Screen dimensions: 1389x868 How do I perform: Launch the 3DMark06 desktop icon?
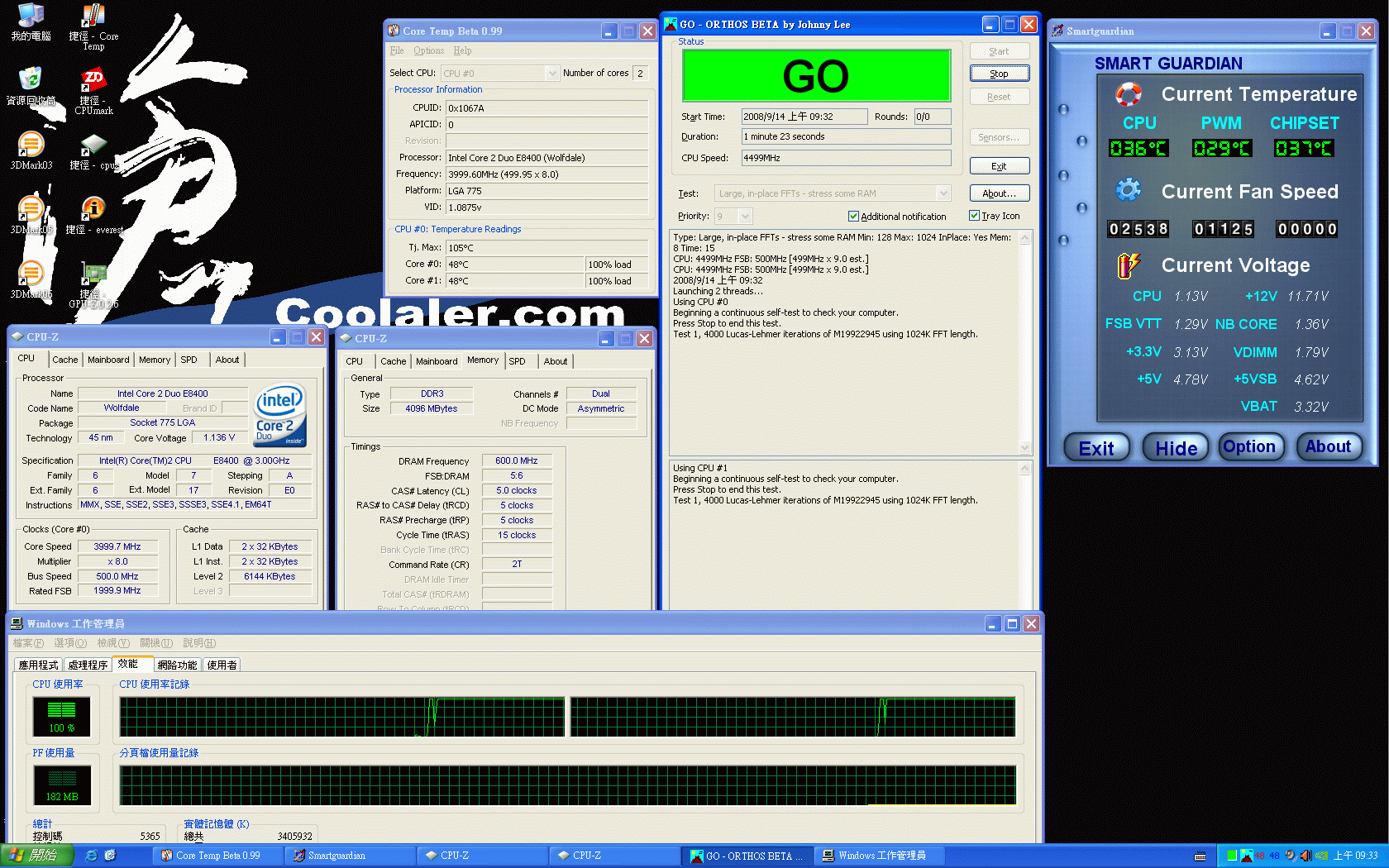coord(31,278)
